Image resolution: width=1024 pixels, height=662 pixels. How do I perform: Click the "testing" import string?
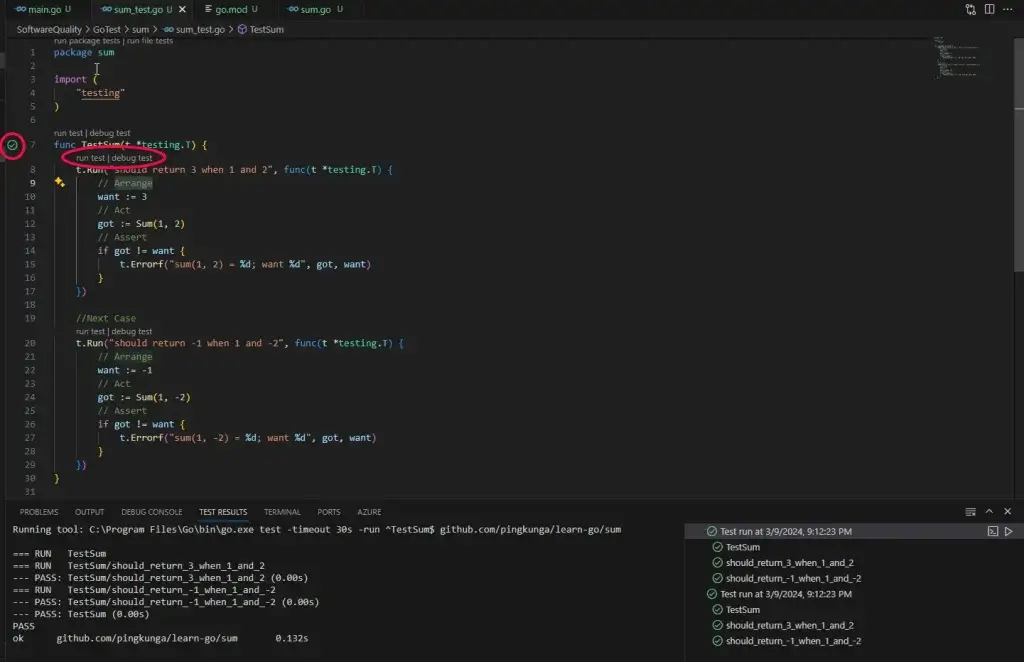point(101,93)
